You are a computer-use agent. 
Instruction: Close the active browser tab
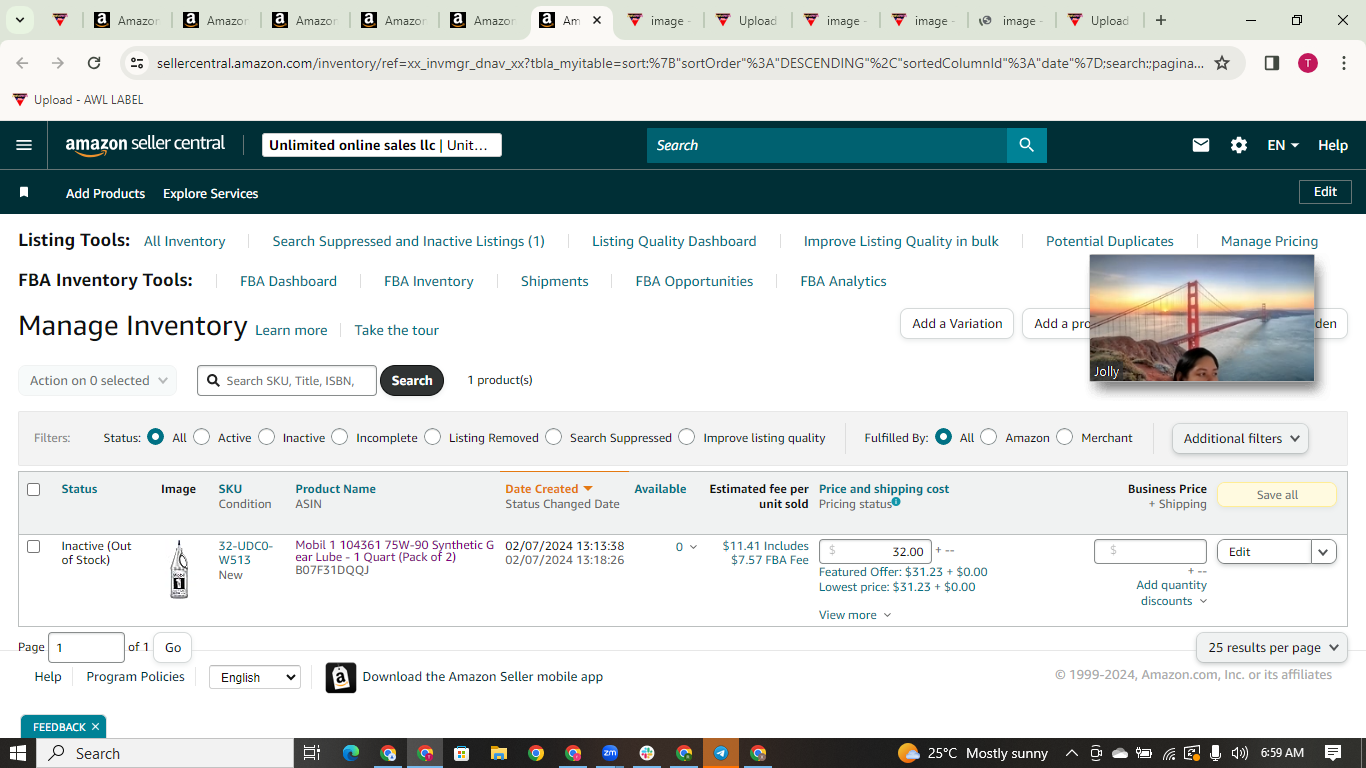tap(597, 20)
